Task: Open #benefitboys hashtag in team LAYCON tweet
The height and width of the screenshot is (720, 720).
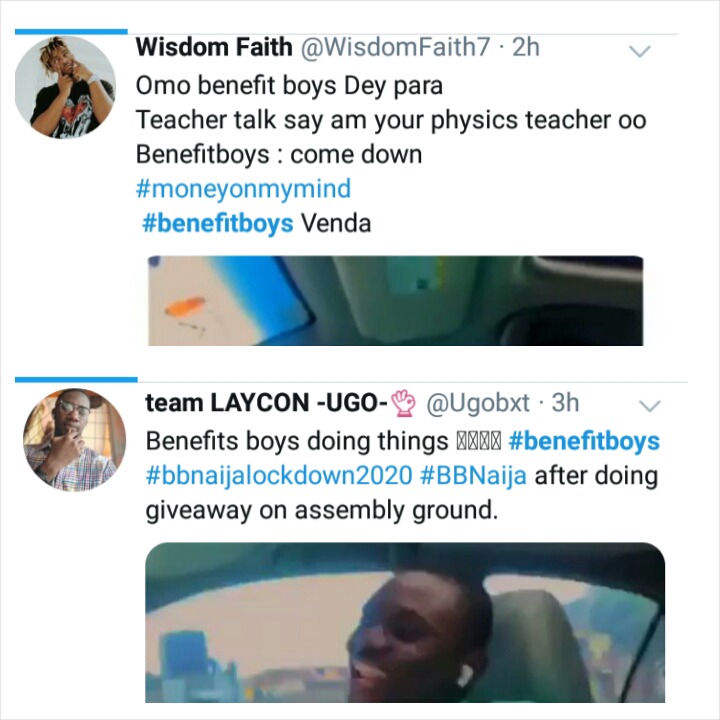Action: coord(584,441)
